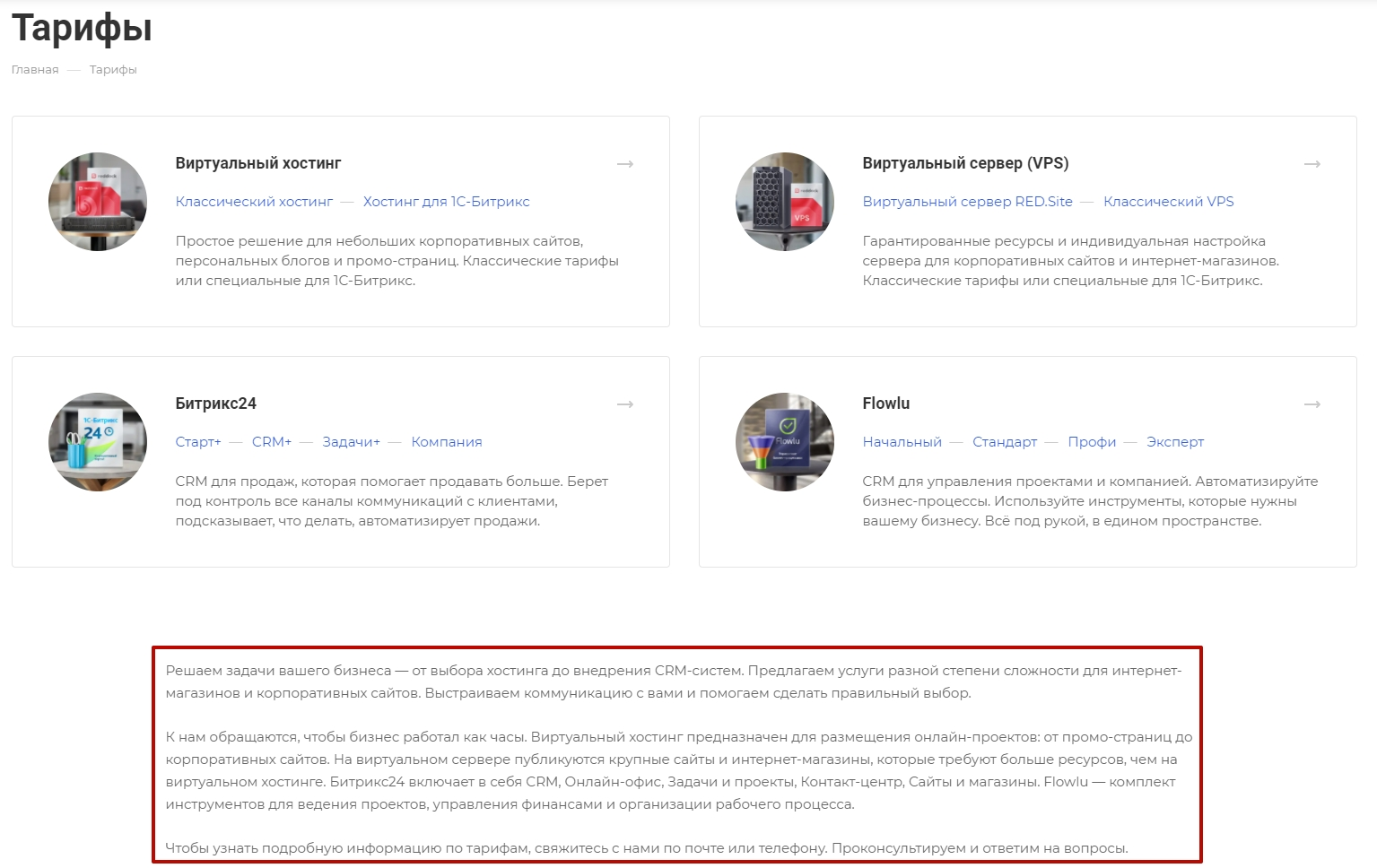The width and height of the screenshot is (1377, 868).
Task: Open the Задачи+ plan link
Action: point(352,442)
